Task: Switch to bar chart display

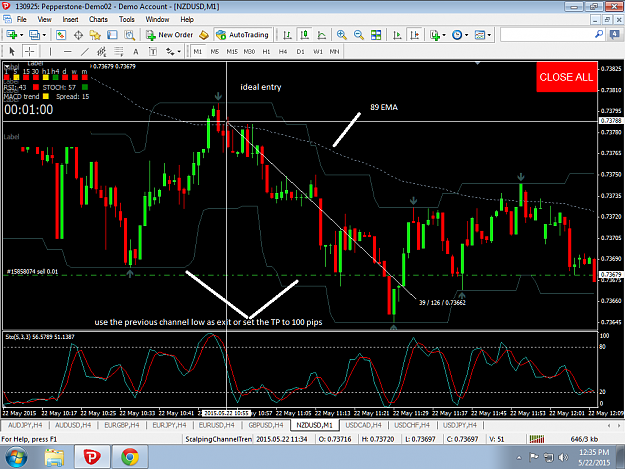Action: click(287, 35)
